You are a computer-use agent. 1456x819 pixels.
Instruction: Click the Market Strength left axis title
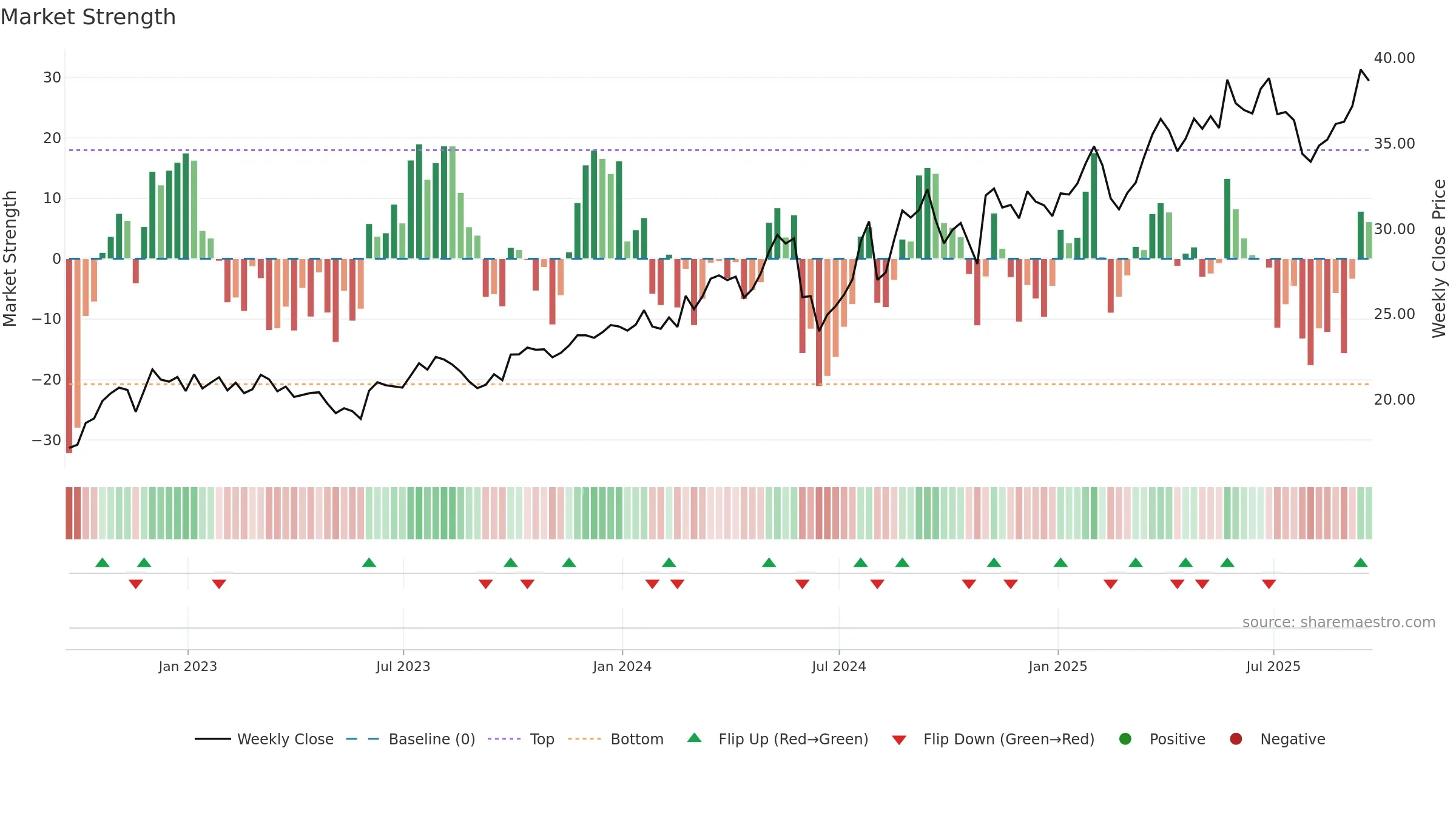[x=10, y=258]
